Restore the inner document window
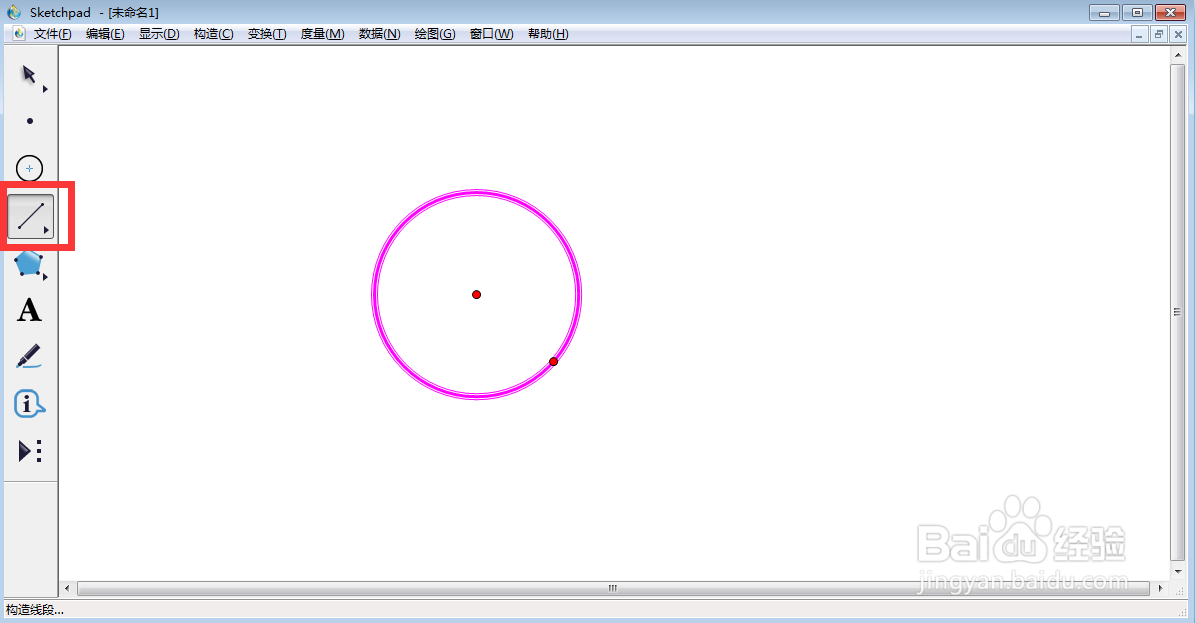Image resolution: width=1195 pixels, height=623 pixels. click(1158, 34)
